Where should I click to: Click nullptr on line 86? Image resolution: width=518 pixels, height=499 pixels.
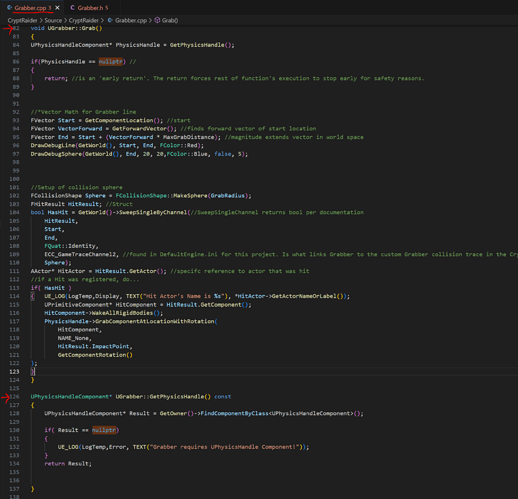pos(111,62)
